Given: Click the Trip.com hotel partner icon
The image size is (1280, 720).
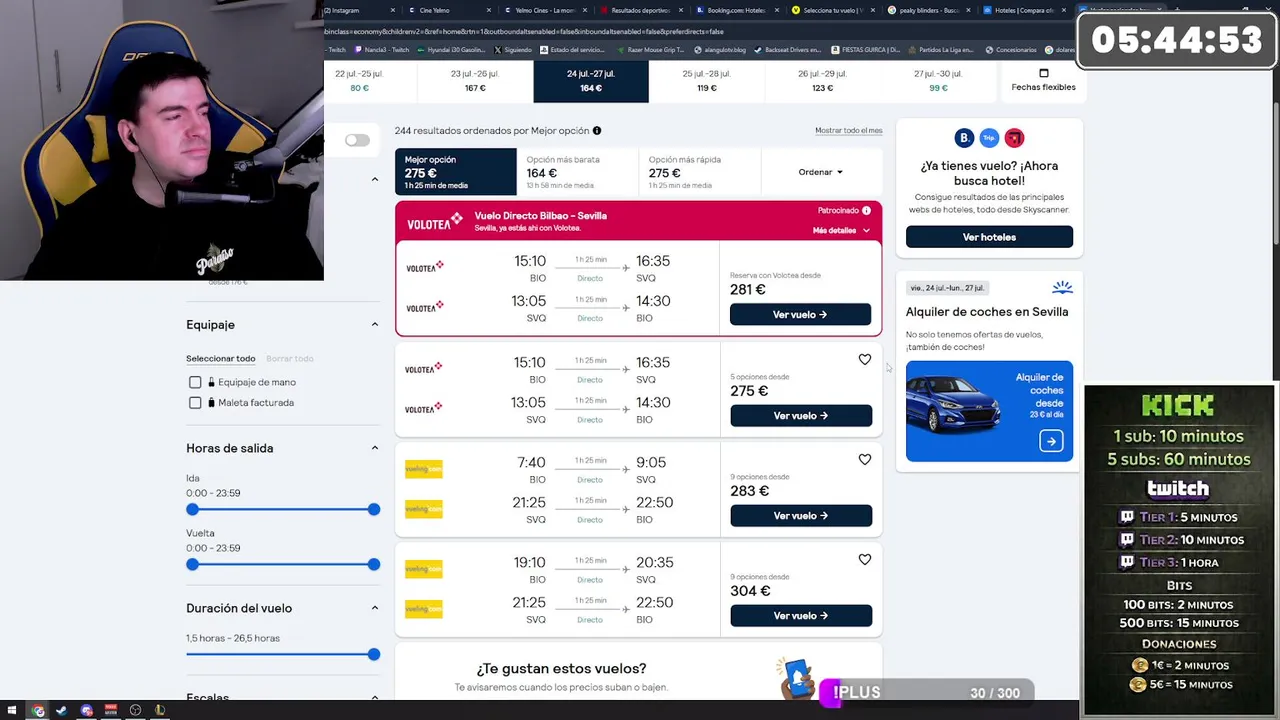Looking at the screenshot, I should pos(989,138).
